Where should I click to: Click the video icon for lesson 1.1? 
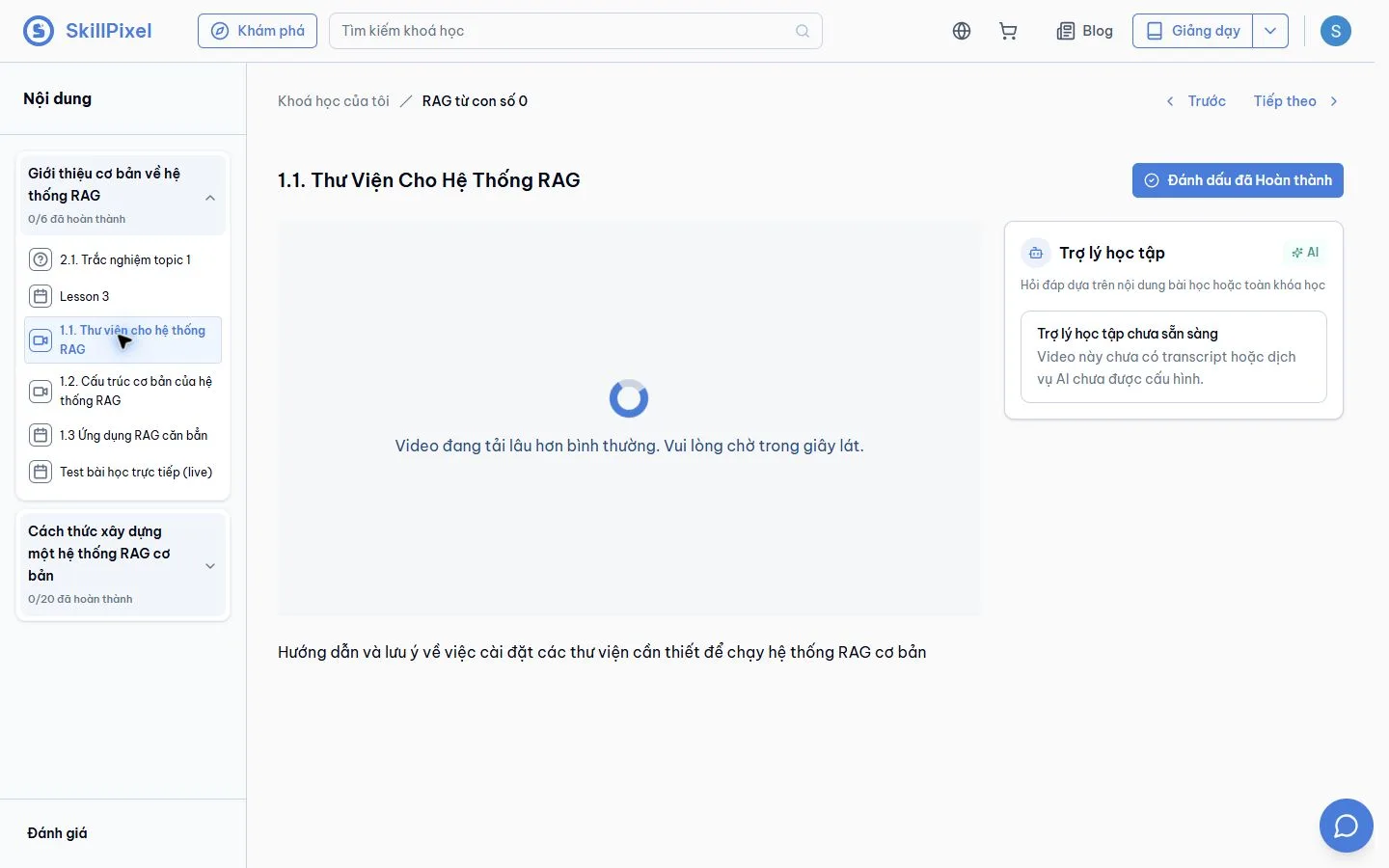click(41, 339)
